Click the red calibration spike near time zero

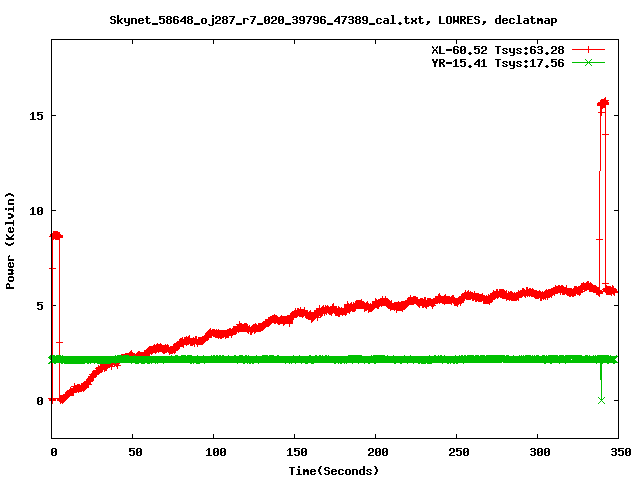(x=56, y=236)
